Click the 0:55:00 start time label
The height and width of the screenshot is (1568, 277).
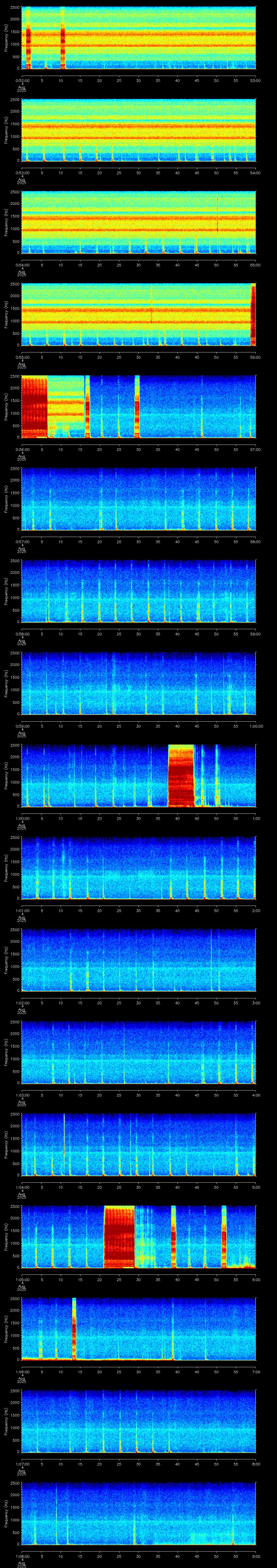pos(22,357)
